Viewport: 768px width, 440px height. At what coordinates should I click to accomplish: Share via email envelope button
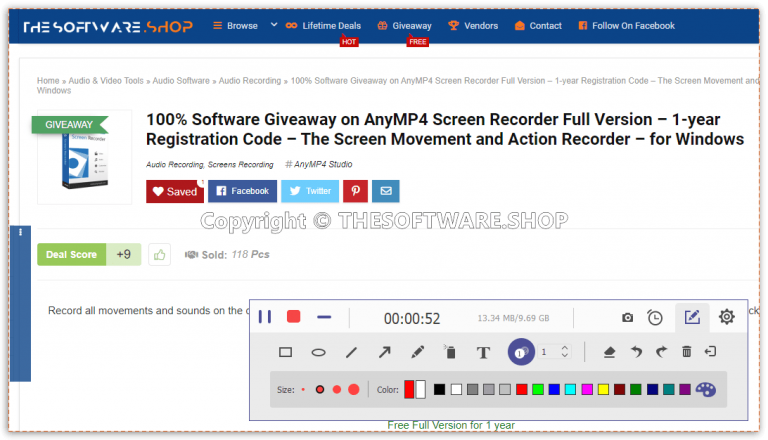[x=386, y=191]
